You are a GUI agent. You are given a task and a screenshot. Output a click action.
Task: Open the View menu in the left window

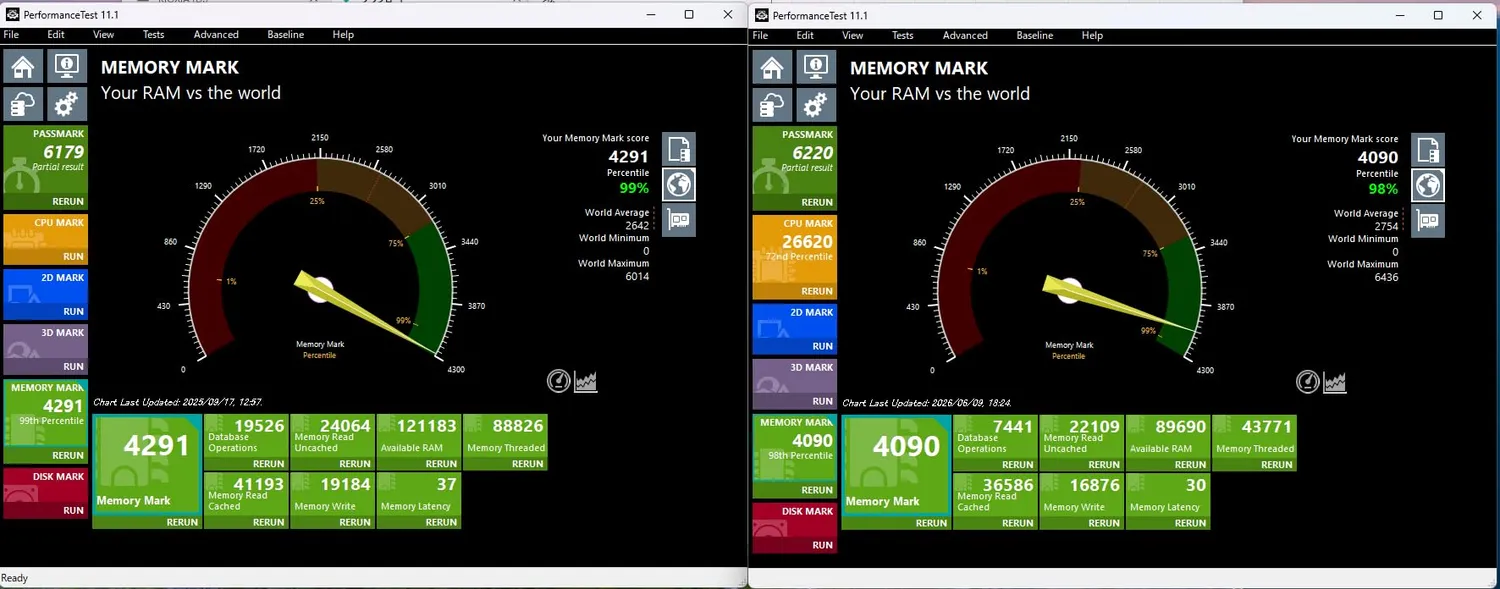pos(103,35)
